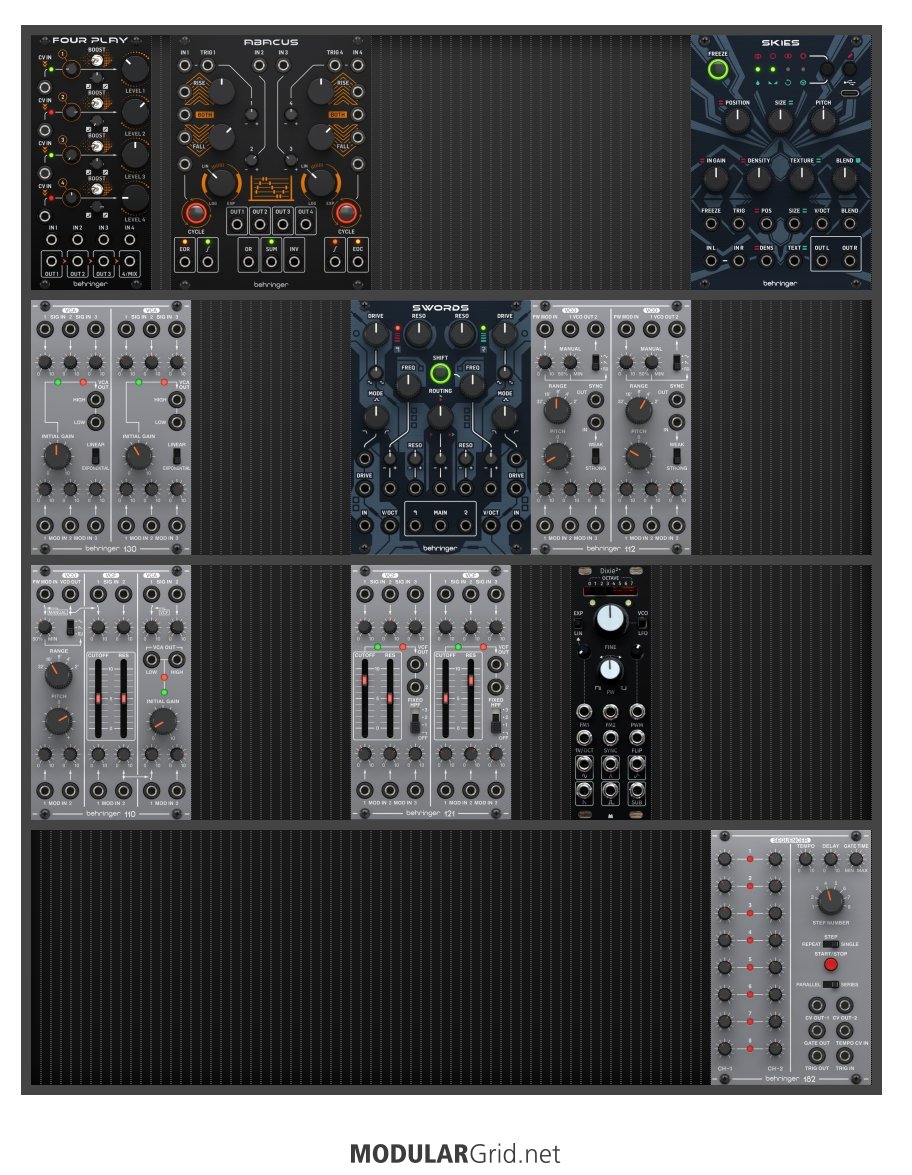
Task: Select the USB-C port on Skies
Action: click(x=849, y=94)
